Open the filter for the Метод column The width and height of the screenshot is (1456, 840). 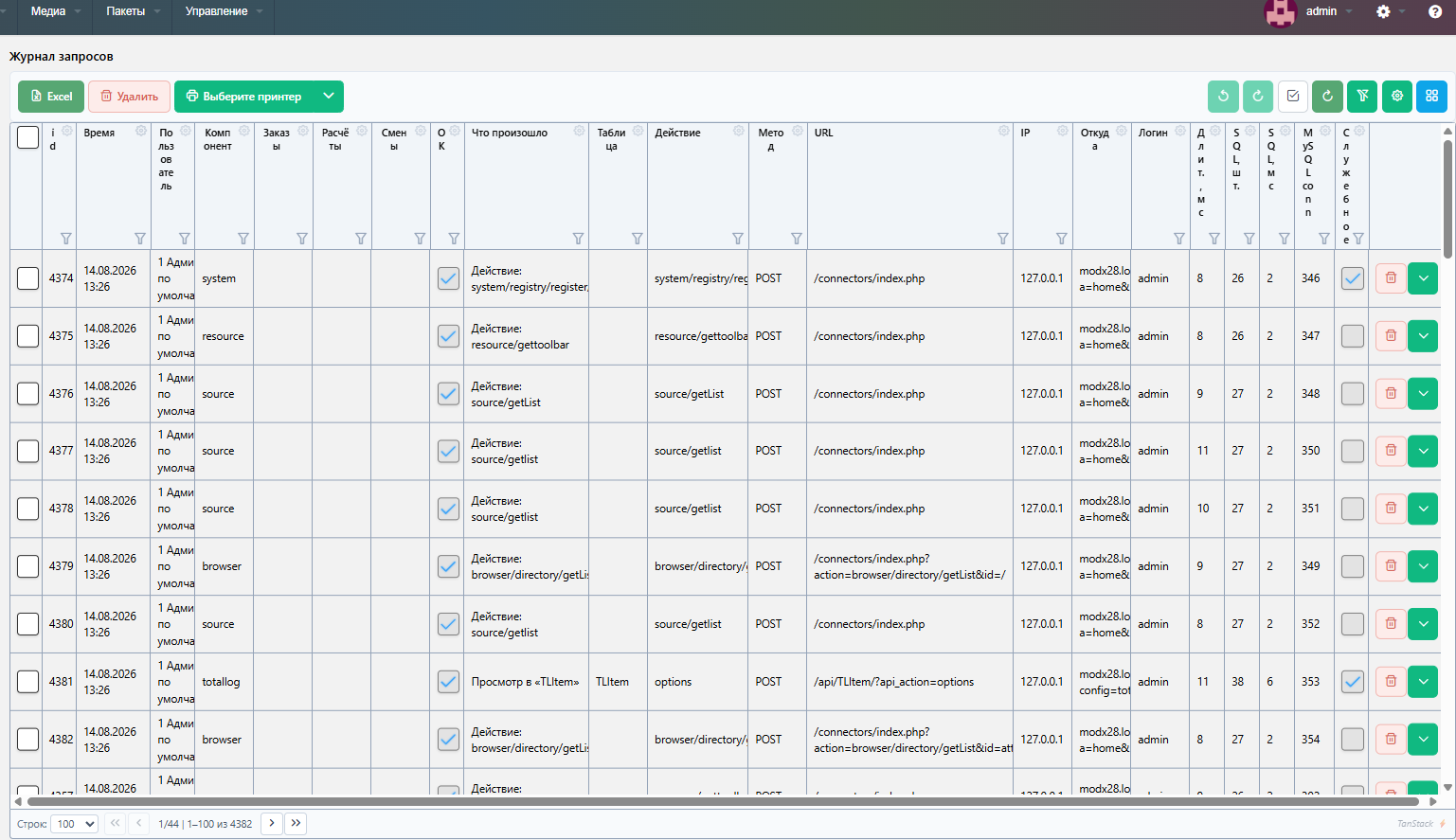tap(797, 239)
